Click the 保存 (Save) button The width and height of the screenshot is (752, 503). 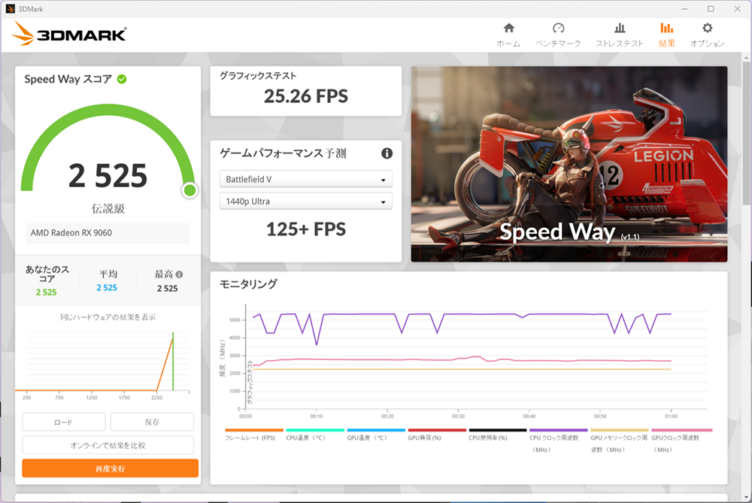point(152,422)
